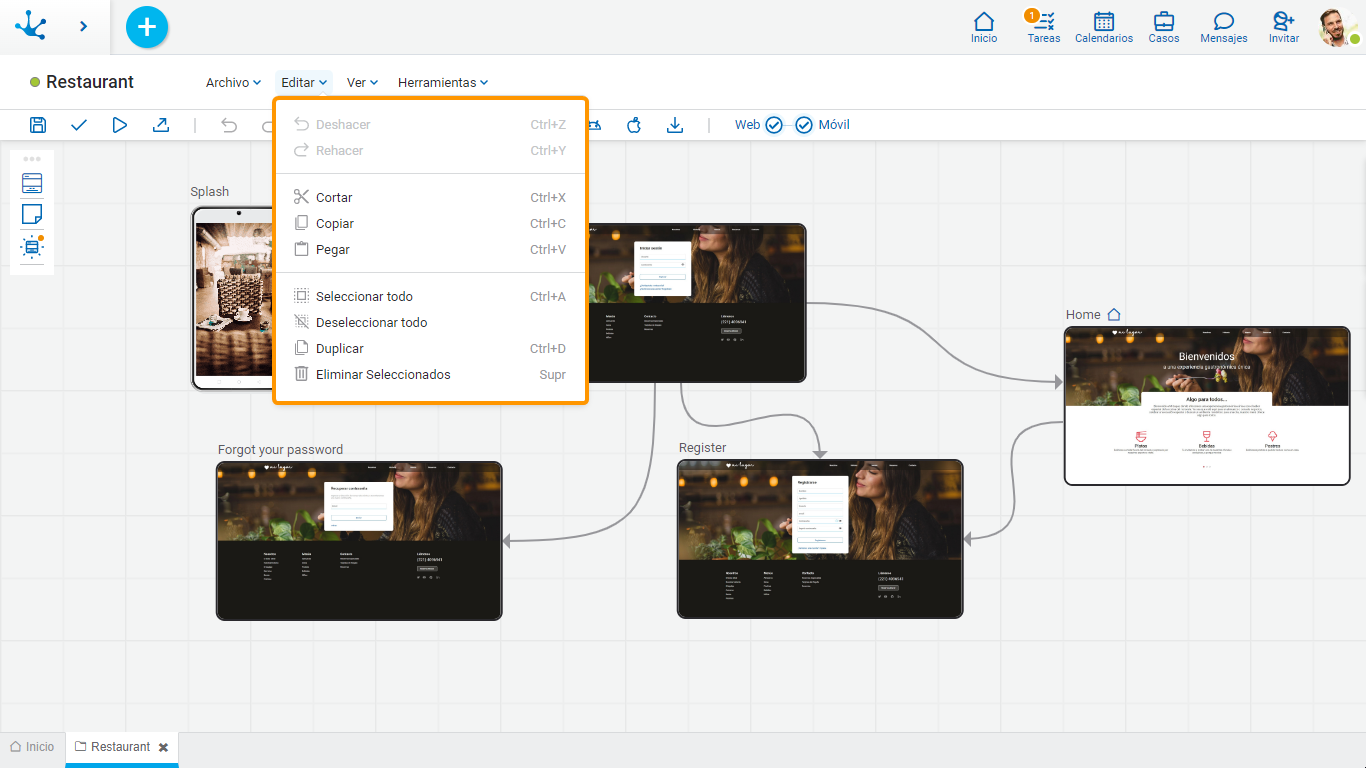Click the blue plus create button

147,27
